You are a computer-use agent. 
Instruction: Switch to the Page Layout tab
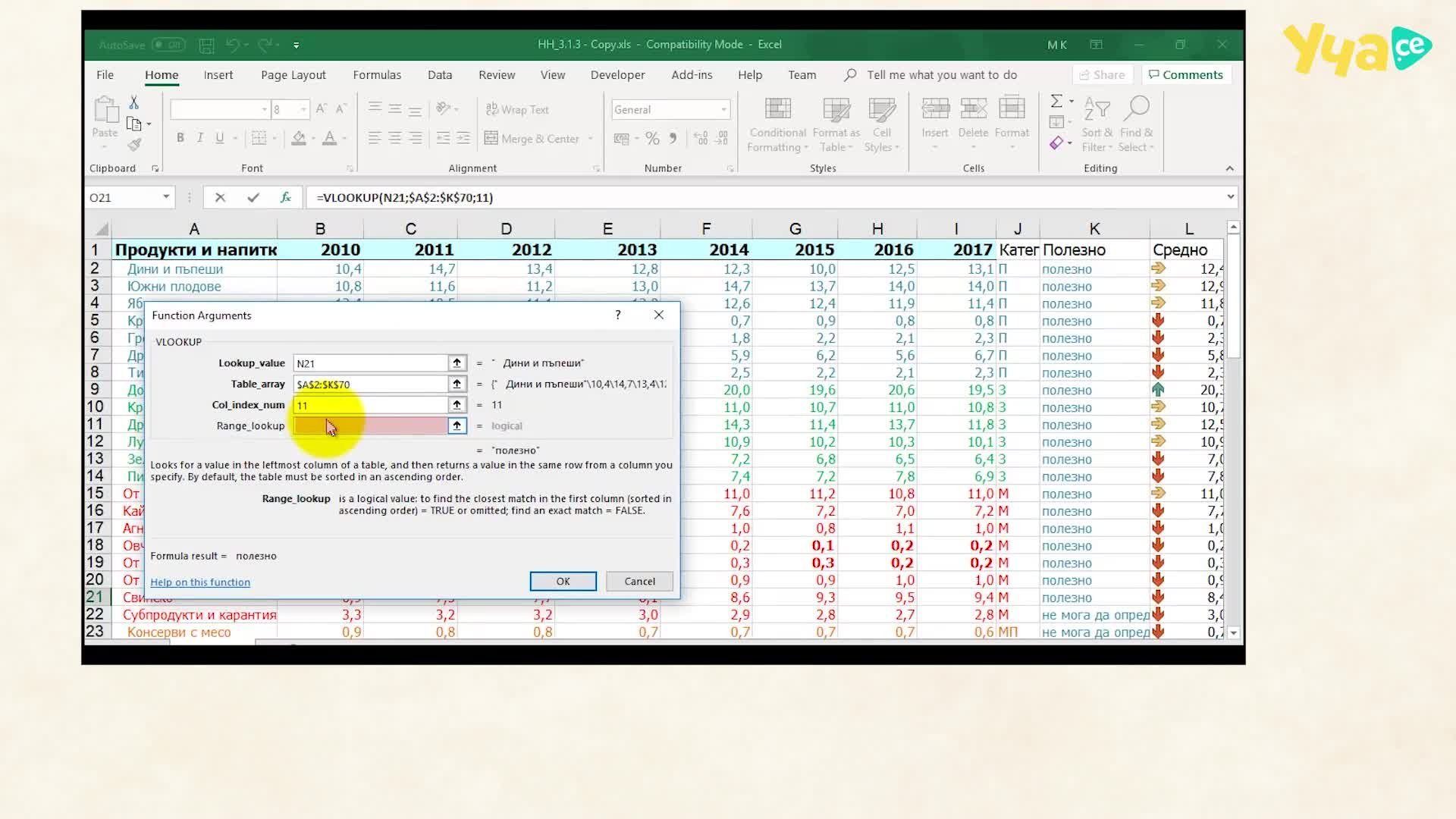(x=293, y=74)
